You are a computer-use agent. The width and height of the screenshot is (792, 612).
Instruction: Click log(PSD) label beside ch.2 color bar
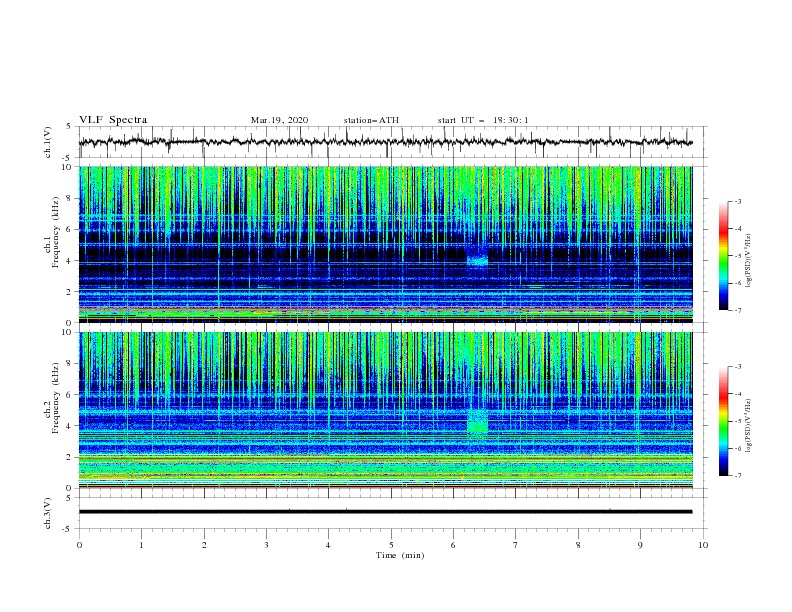click(x=749, y=426)
